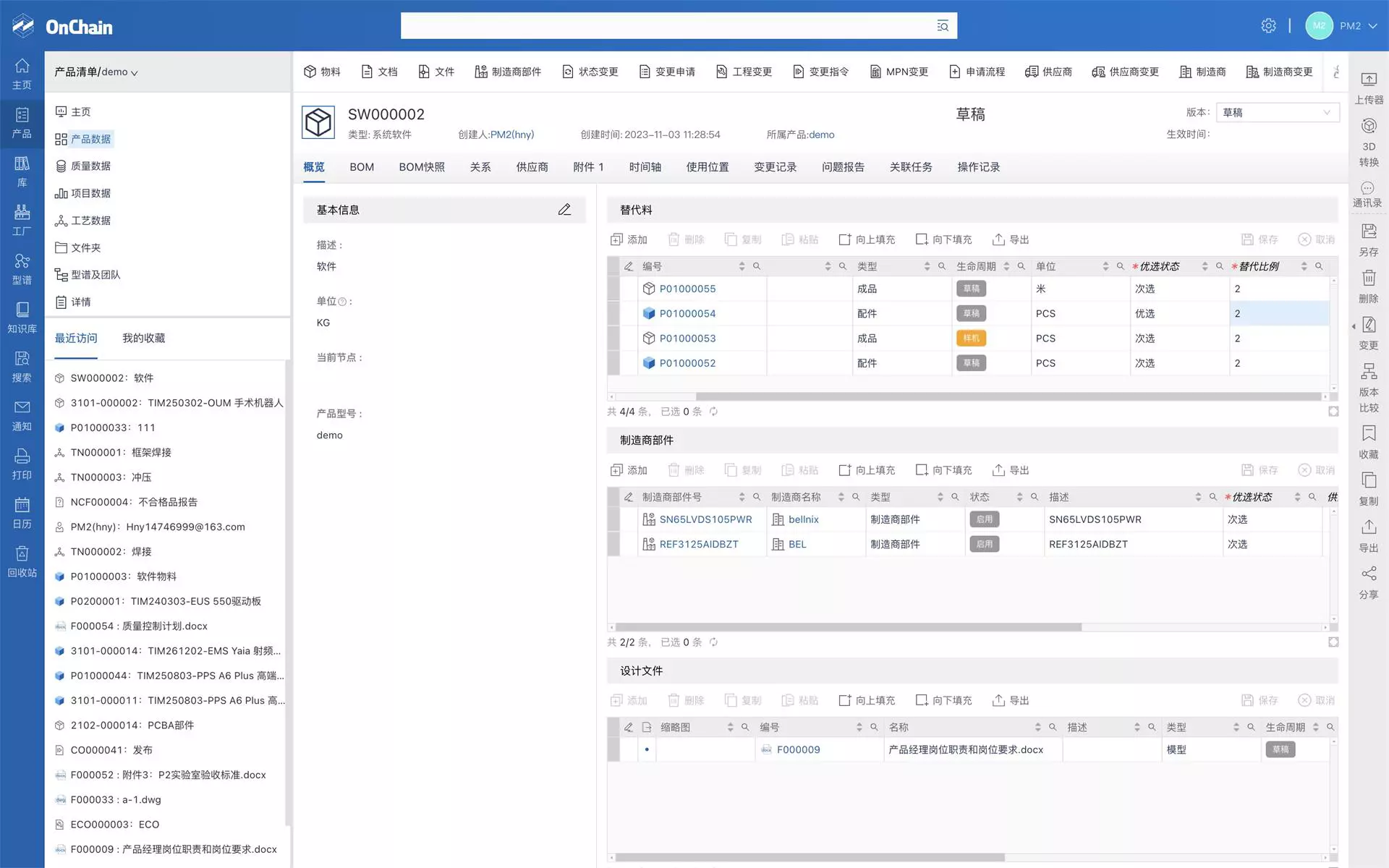Open the 搜索 search sidebar icon
Image resolution: width=1389 pixels, height=868 pixels.
pyautogui.click(x=22, y=367)
